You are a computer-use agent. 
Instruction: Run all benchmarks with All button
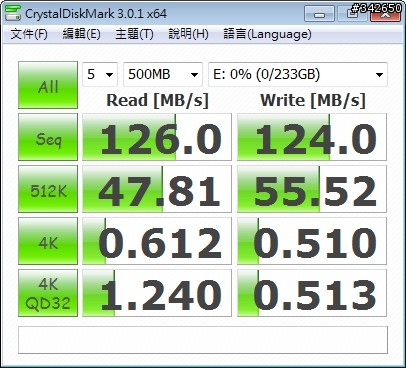(x=48, y=85)
